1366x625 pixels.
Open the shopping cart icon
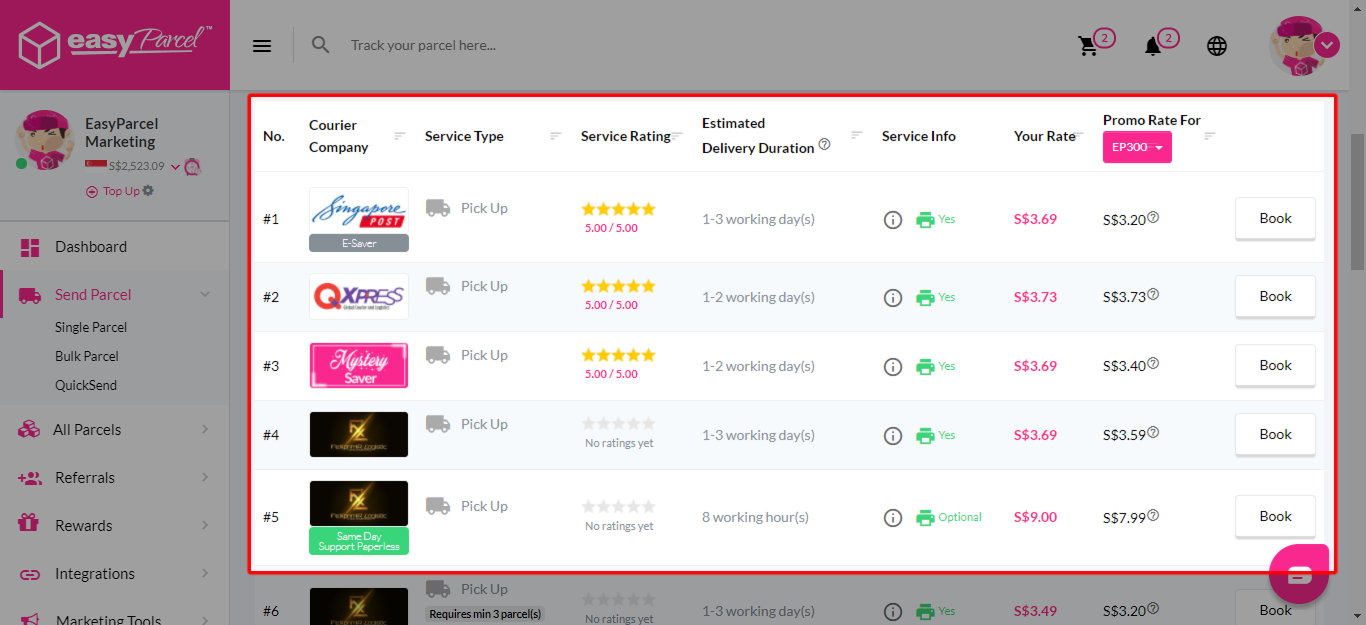pyautogui.click(x=1089, y=44)
